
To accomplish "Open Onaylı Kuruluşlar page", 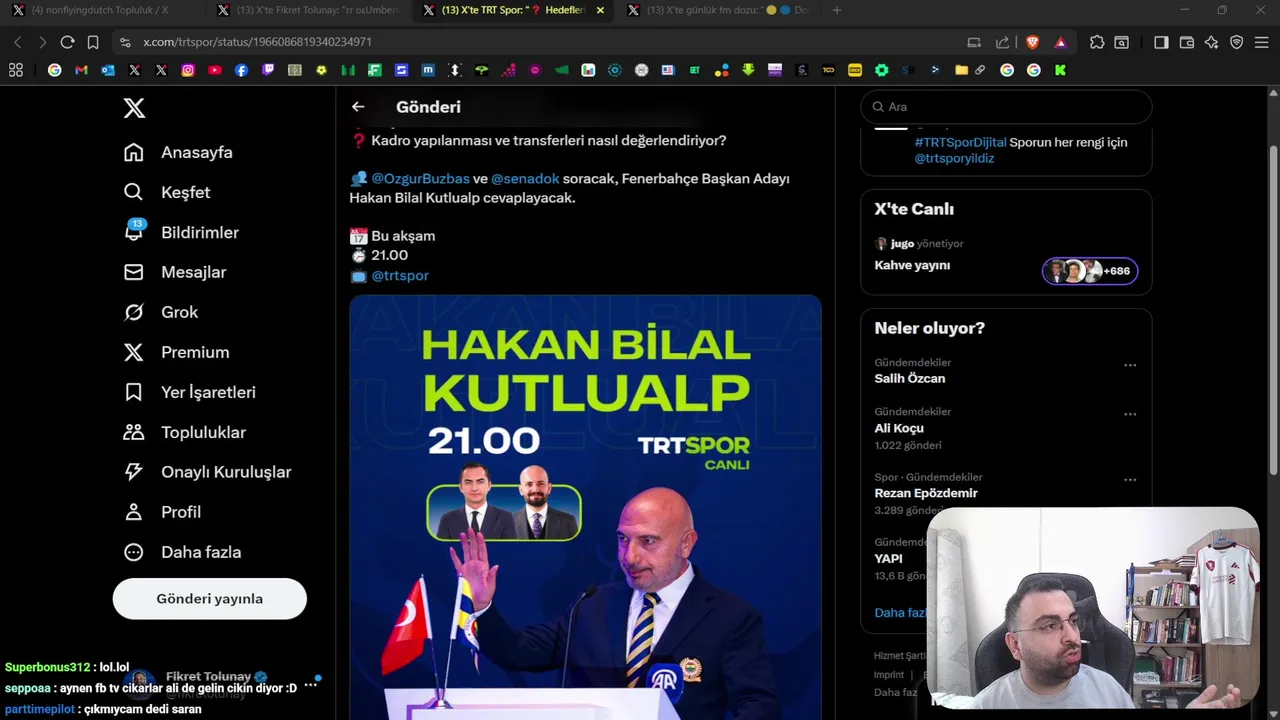I will coord(207,472).
